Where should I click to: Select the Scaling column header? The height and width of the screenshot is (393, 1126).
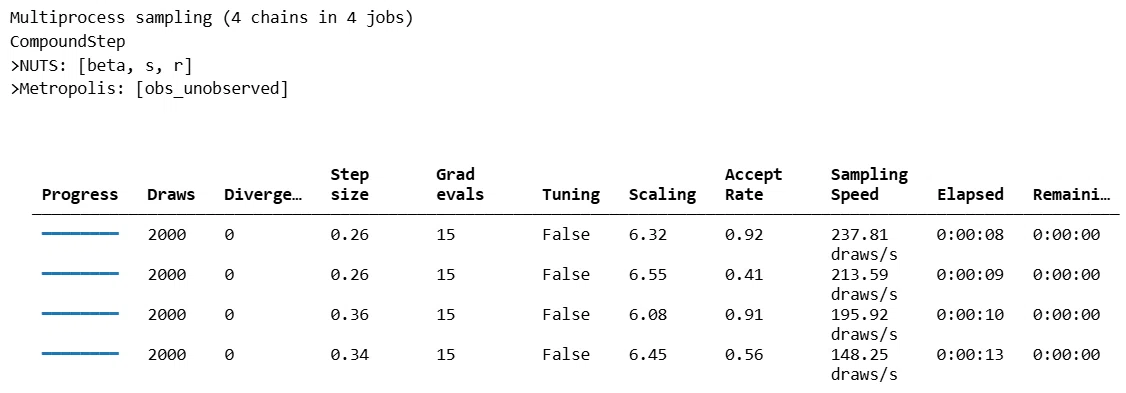(662, 195)
